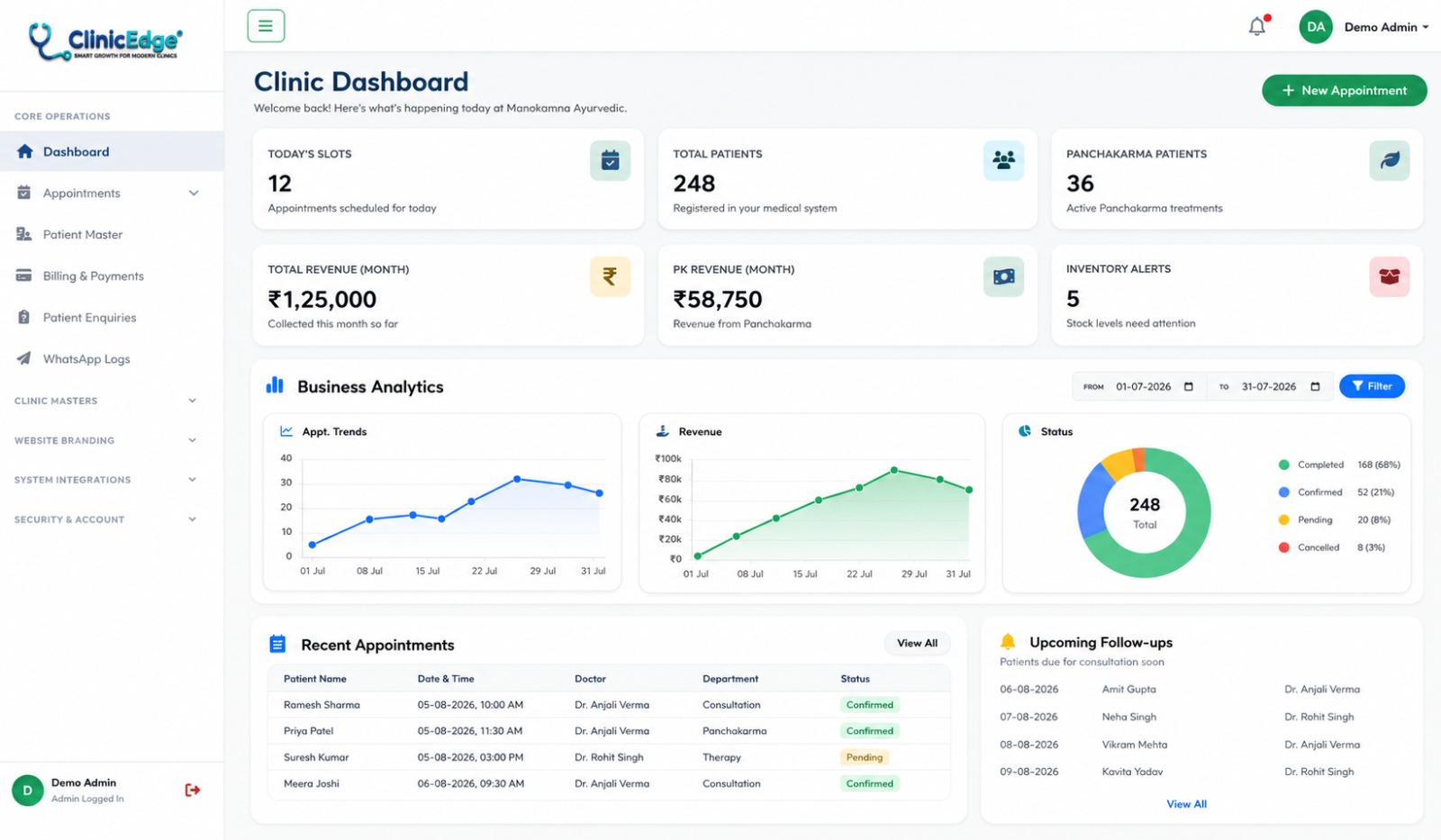Click the Recent Appointments clipboard icon
Image resolution: width=1441 pixels, height=840 pixels.
(277, 644)
